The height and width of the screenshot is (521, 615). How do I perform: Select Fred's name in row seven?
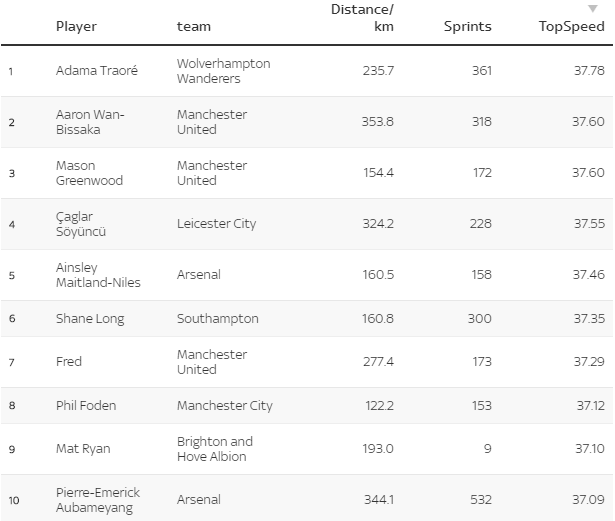[69, 362]
